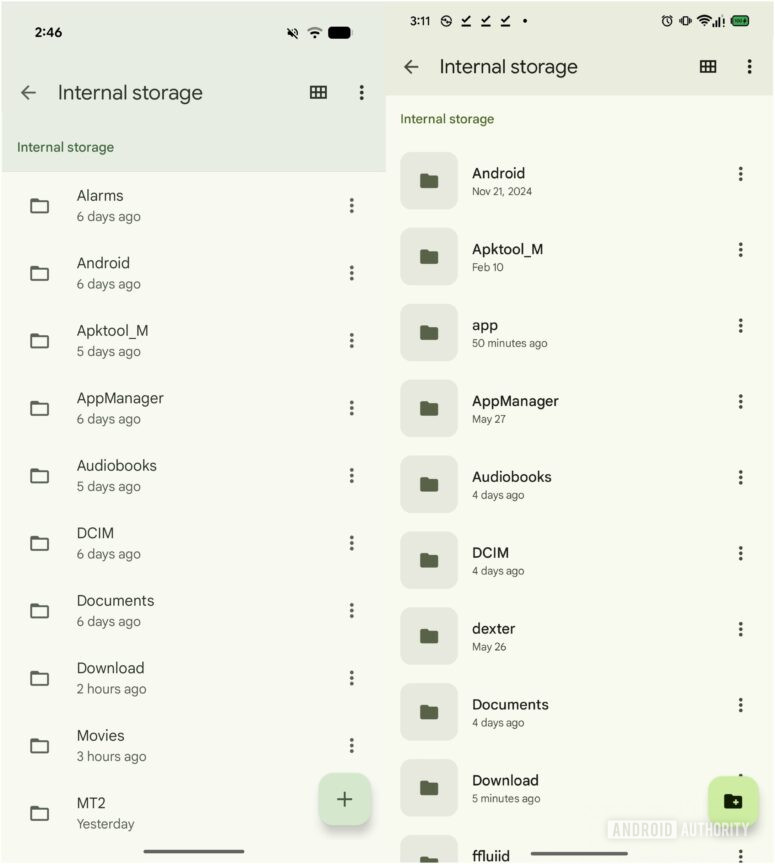Tap the Internal storage breadcrumb on left screen
The height and width of the screenshot is (864, 775).
(65, 146)
